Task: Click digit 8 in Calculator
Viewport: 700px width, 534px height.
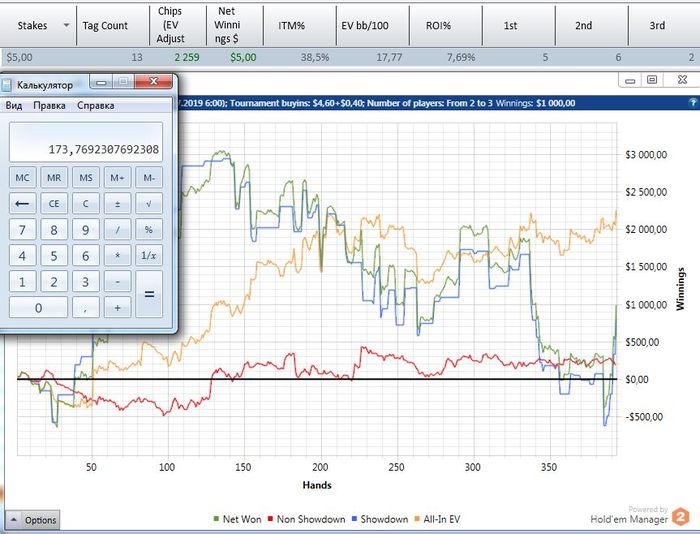Action: [54, 229]
